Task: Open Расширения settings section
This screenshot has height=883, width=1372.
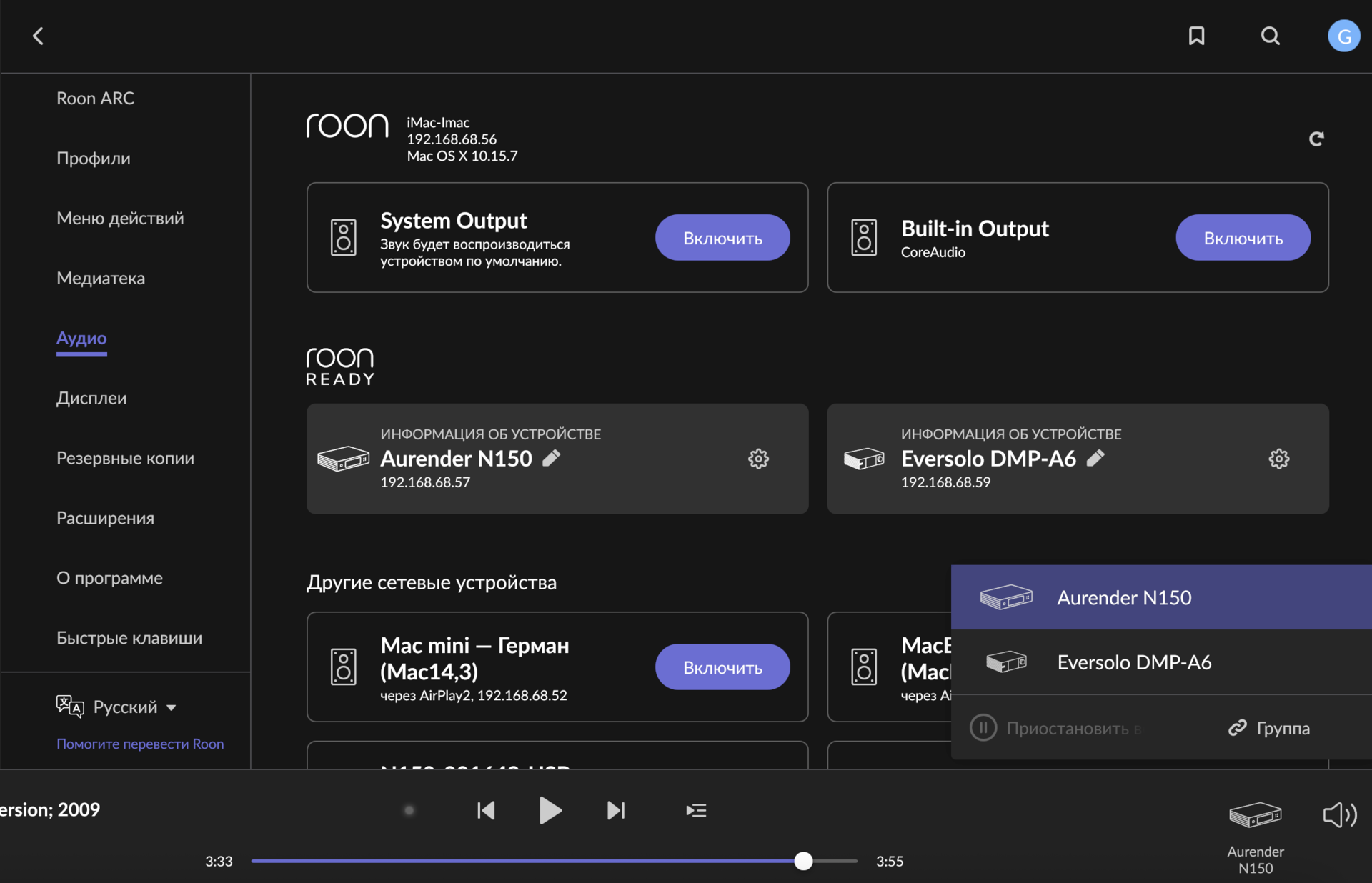Action: 105,518
